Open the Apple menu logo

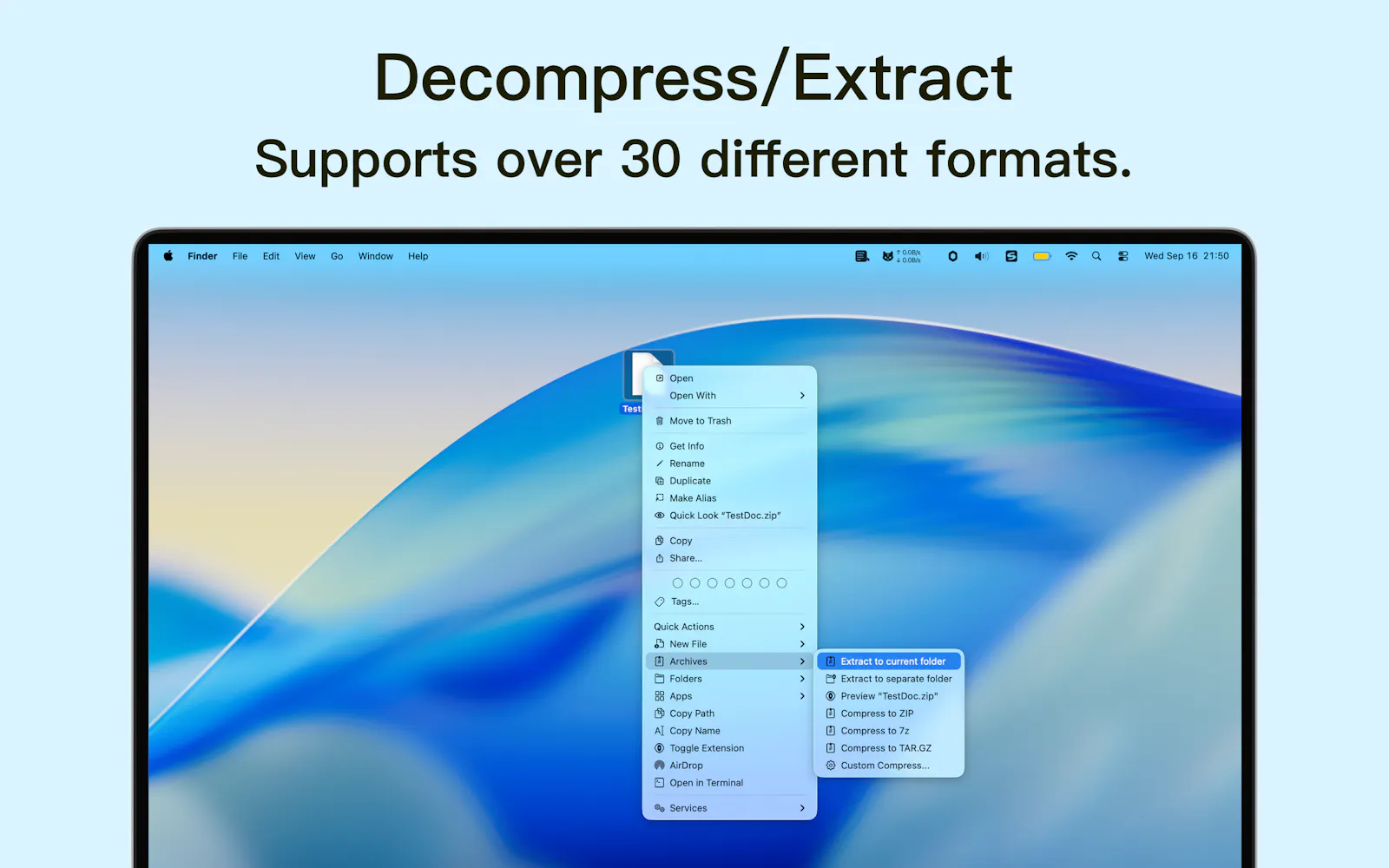[168, 256]
